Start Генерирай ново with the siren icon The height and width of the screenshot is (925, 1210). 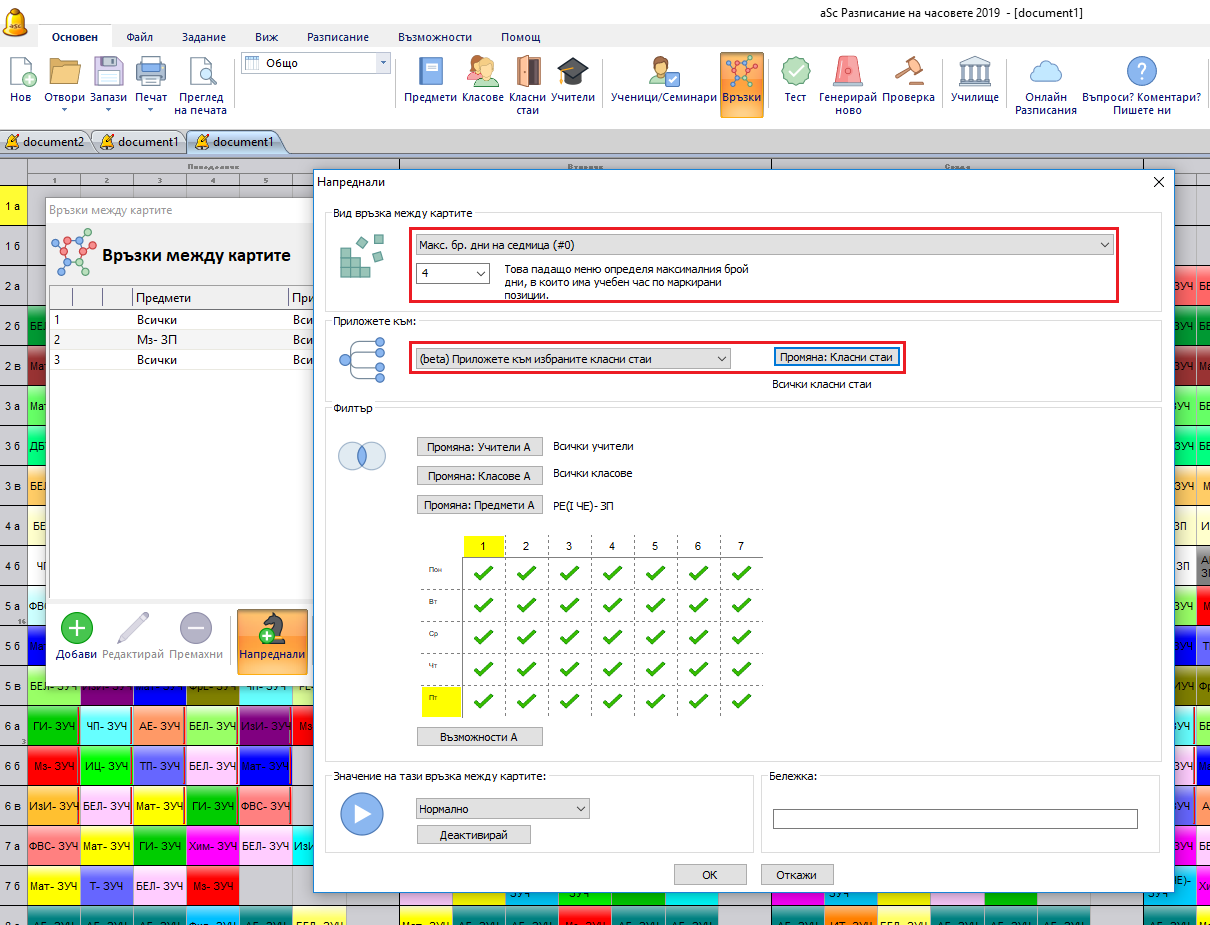pyautogui.click(x=847, y=73)
